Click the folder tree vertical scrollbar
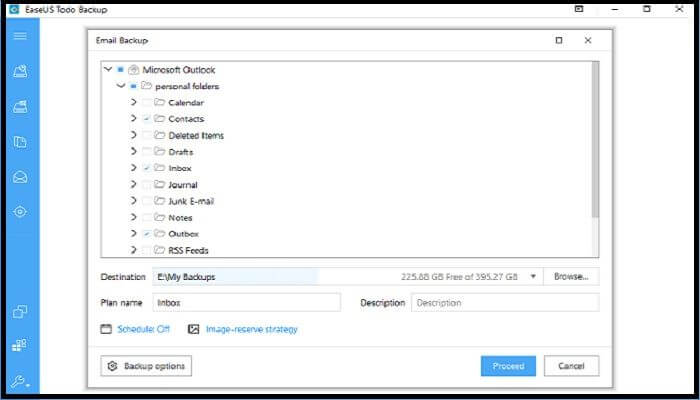700x400 pixels. pos(595,140)
